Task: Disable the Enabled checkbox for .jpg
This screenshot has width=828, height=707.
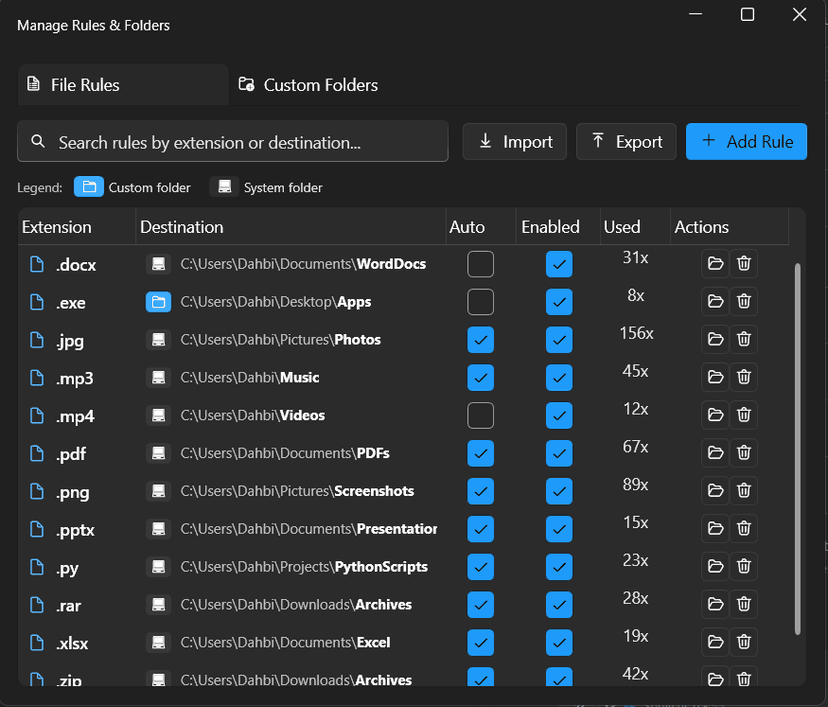Action: [x=559, y=339]
